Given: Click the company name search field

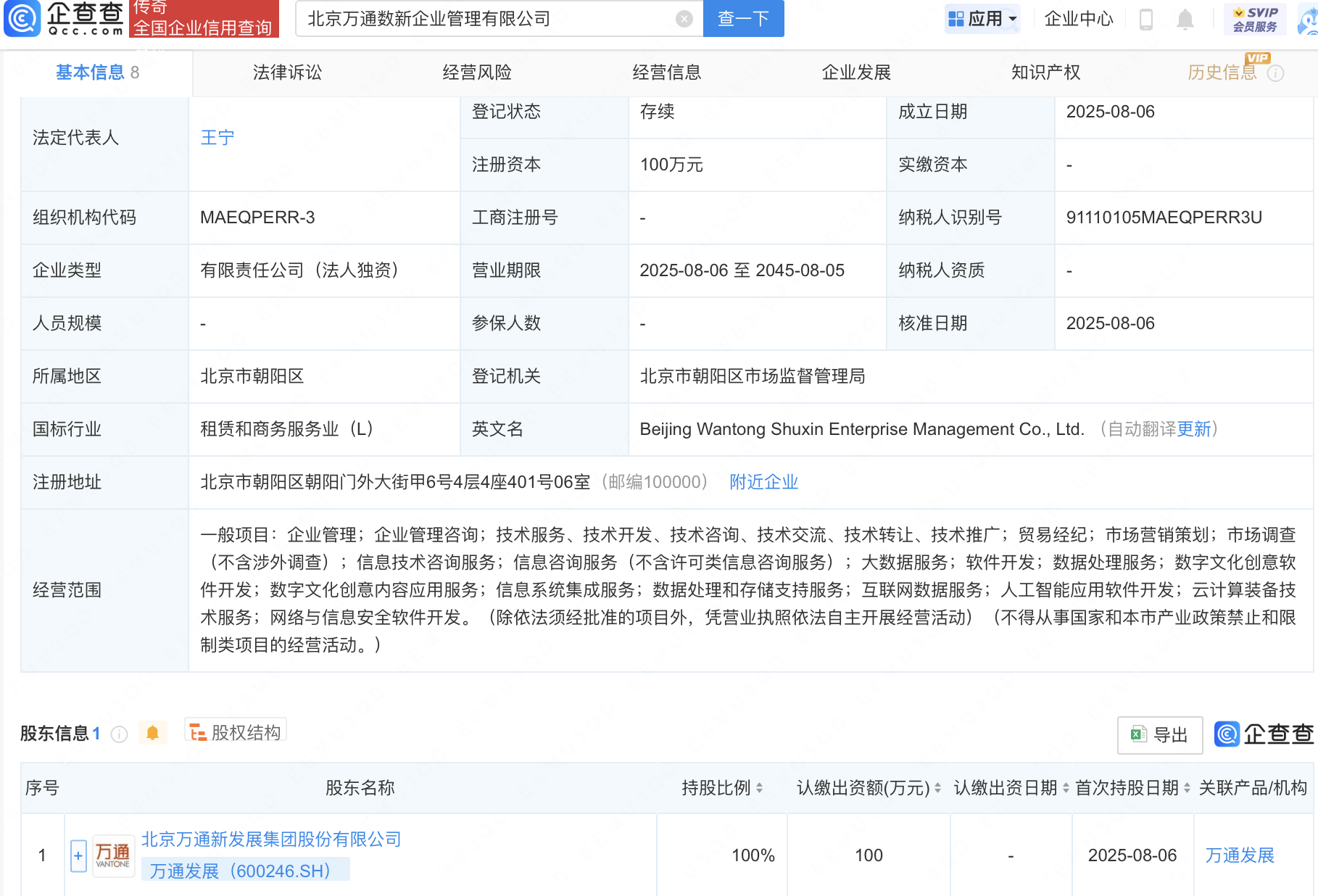Looking at the screenshot, I should click(x=486, y=19).
